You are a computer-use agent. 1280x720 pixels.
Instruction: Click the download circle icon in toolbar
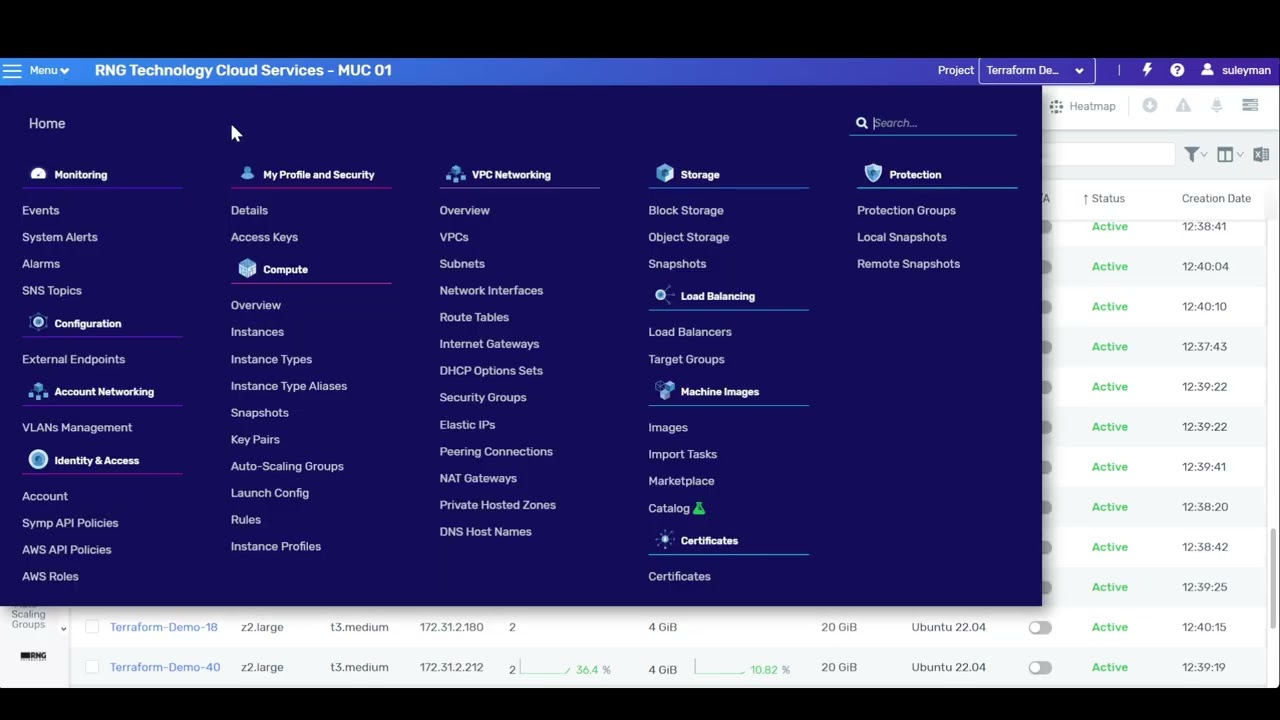pyautogui.click(x=1150, y=105)
